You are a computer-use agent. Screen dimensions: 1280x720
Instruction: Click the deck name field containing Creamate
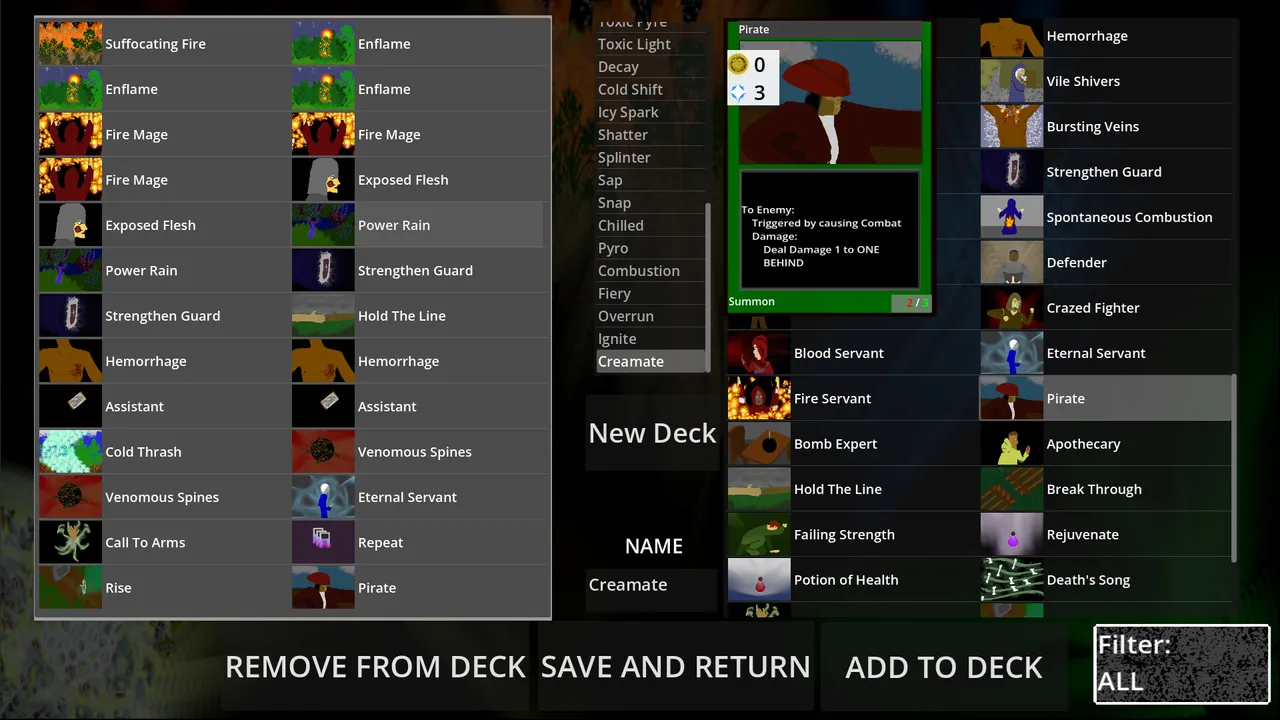coord(652,585)
